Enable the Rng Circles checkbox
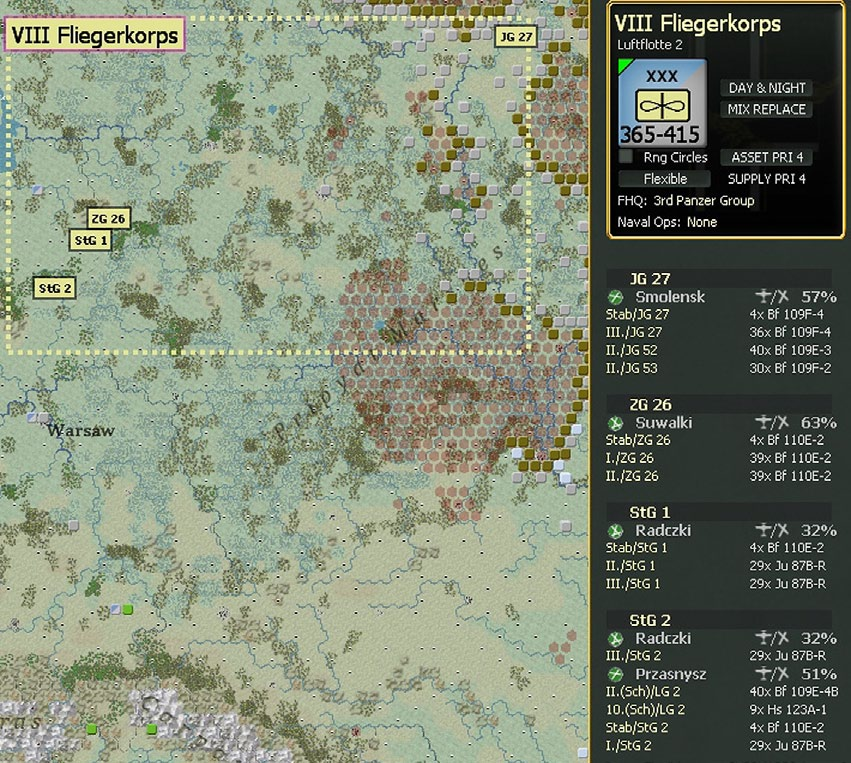The height and width of the screenshot is (763, 851). (626, 157)
